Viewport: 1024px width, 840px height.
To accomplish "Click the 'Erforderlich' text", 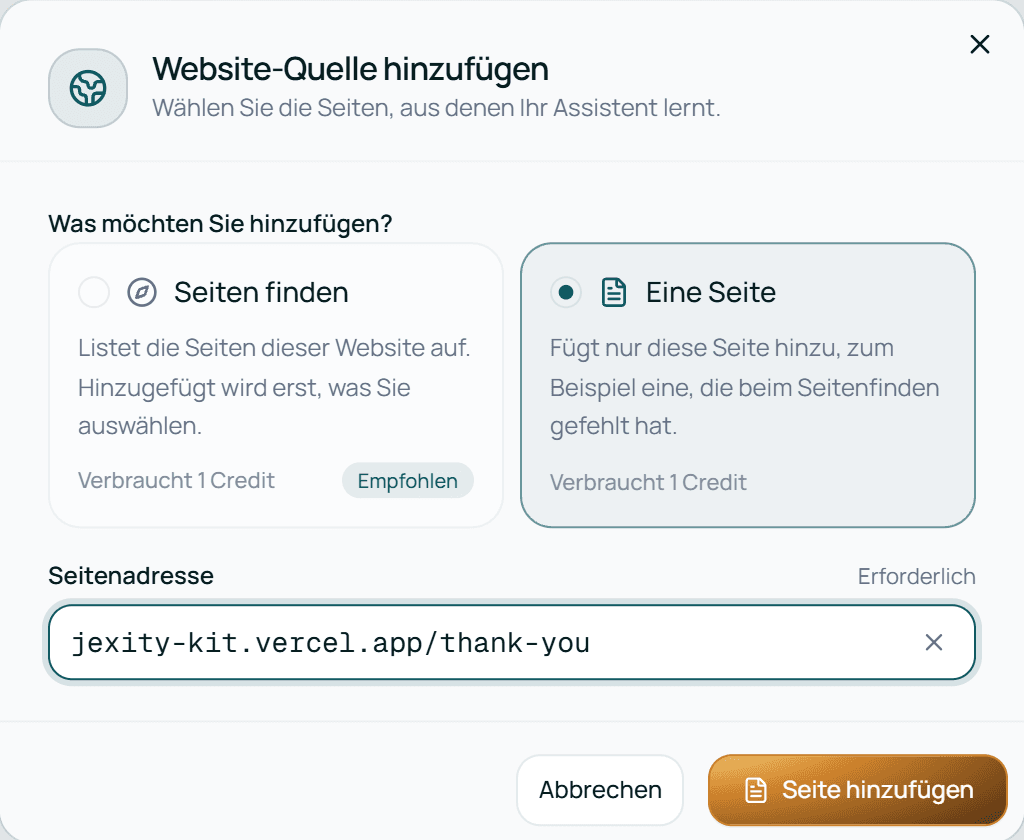I will (916, 577).
